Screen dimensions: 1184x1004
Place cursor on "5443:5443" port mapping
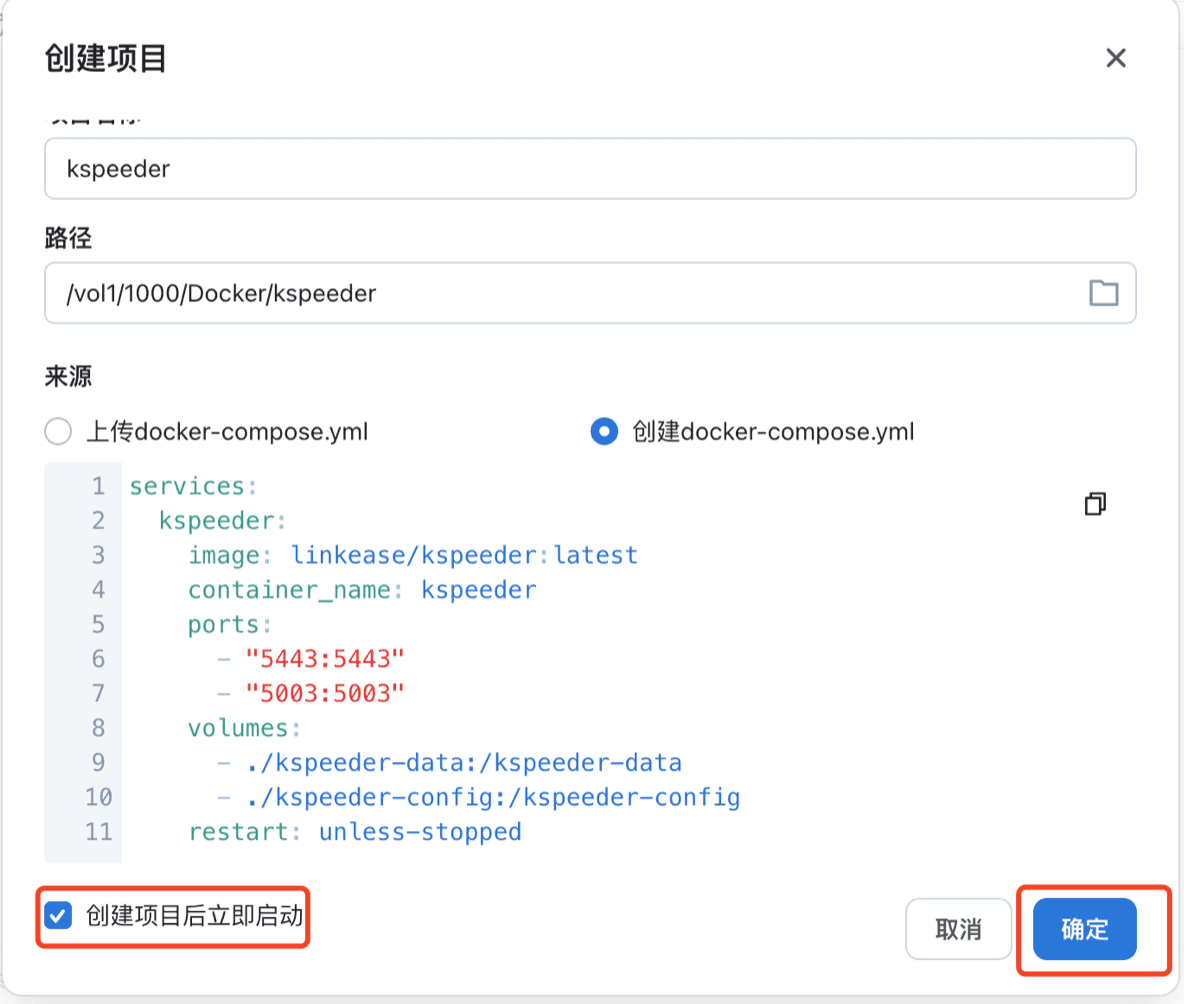click(x=325, y=659)
